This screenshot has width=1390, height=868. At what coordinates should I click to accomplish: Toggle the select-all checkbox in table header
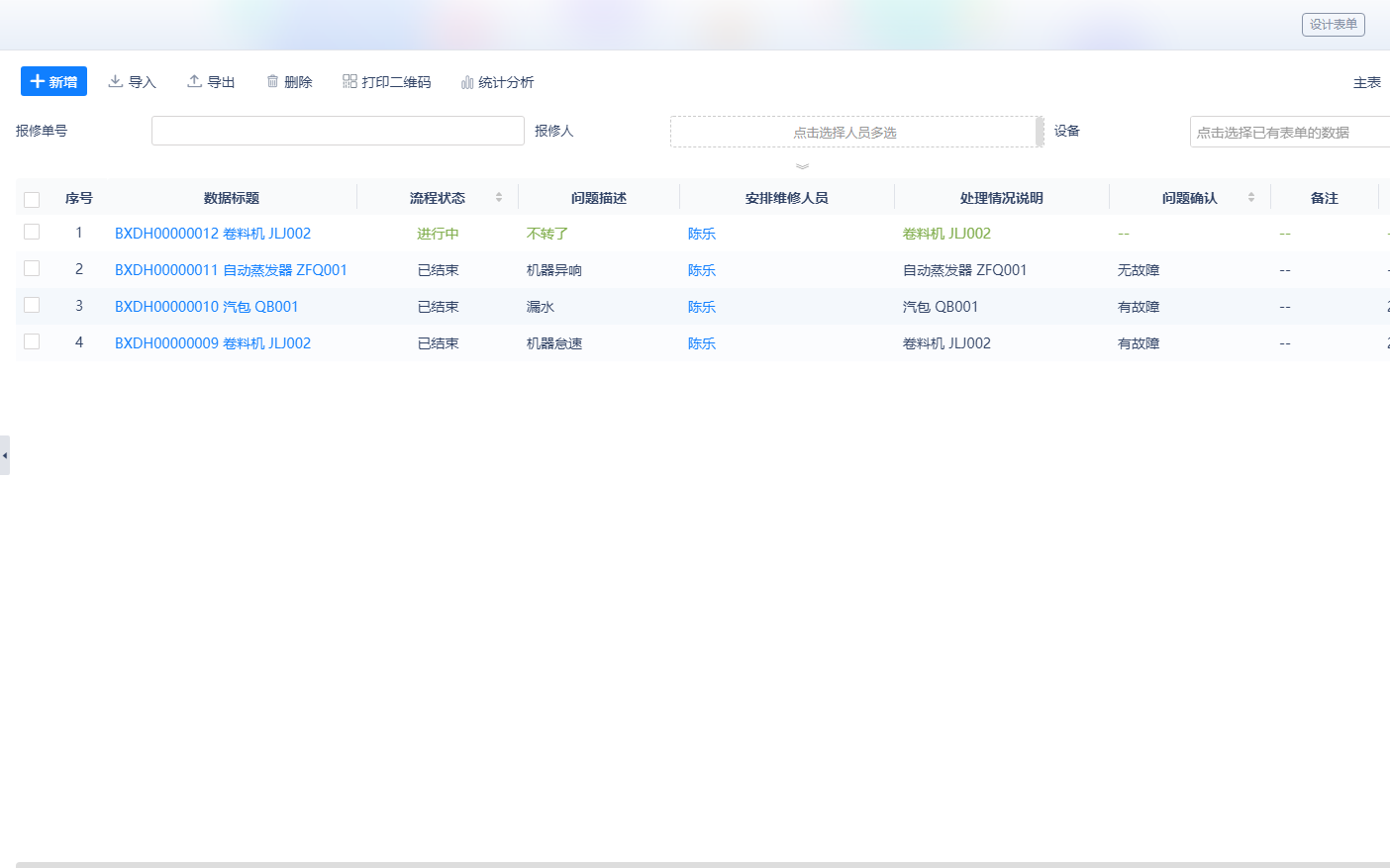coord(32,199)
